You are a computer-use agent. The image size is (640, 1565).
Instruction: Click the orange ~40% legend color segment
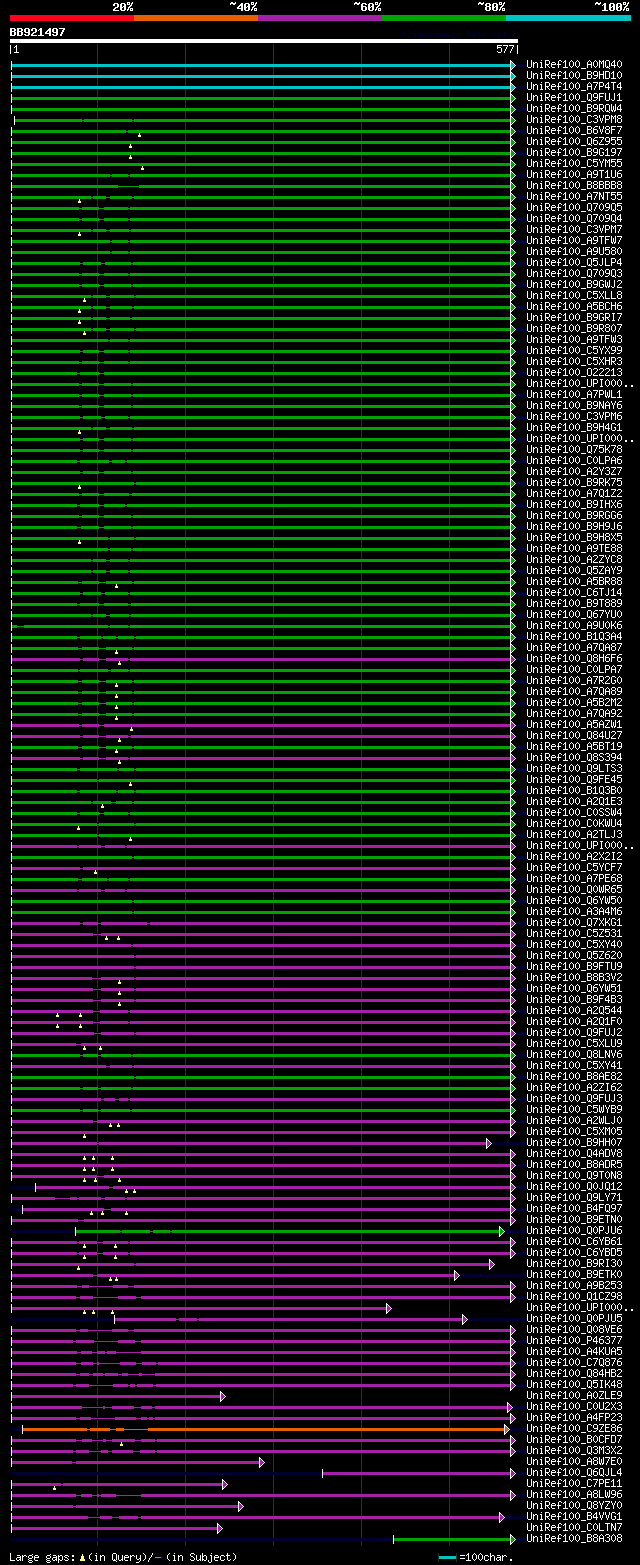click(x=196, y=18)
